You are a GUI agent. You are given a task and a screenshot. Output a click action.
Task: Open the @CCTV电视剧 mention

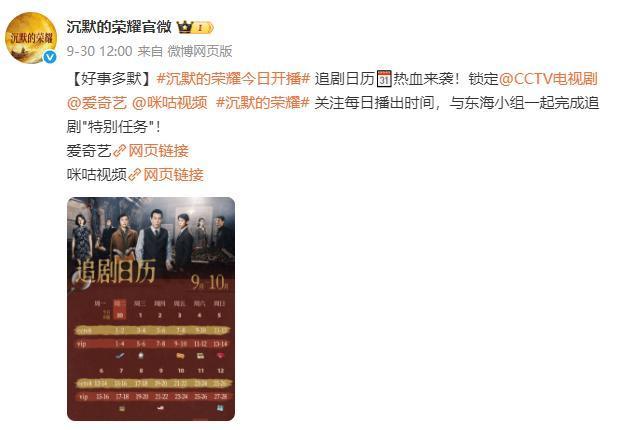(548, 79)
